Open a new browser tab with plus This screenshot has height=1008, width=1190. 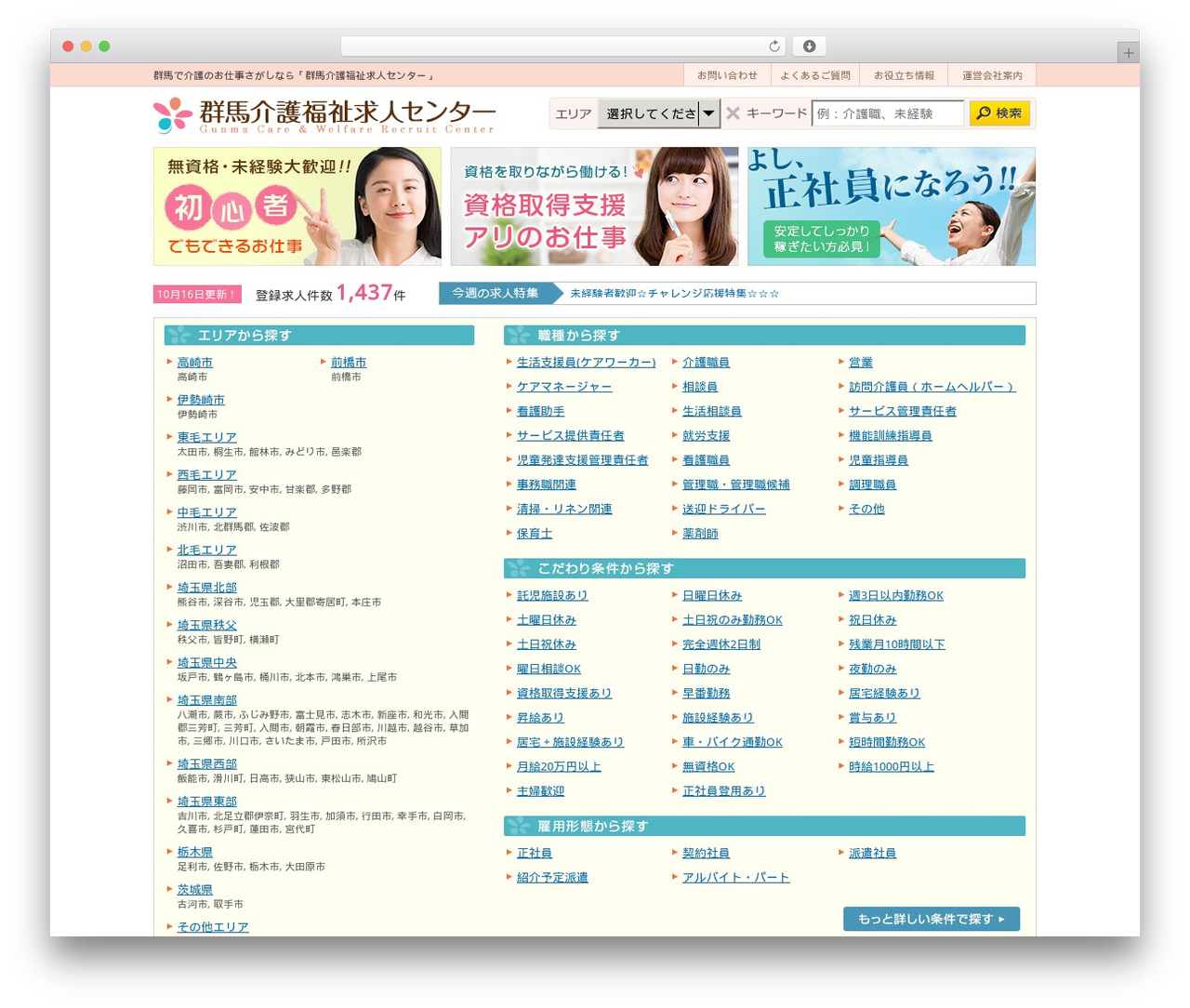pos(1128,52)
